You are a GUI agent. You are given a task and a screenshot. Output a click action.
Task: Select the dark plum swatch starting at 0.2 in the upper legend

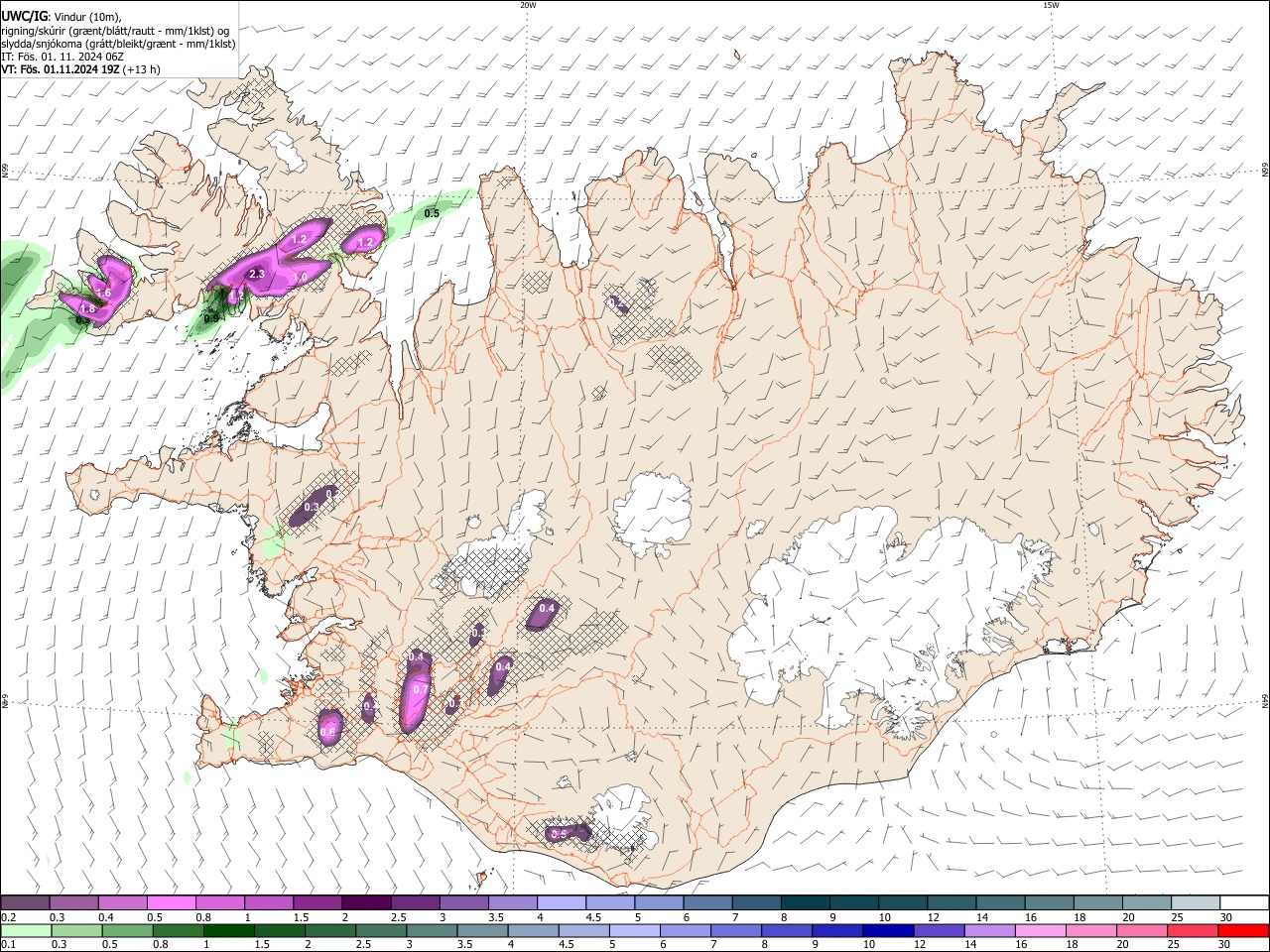point(26,903)
